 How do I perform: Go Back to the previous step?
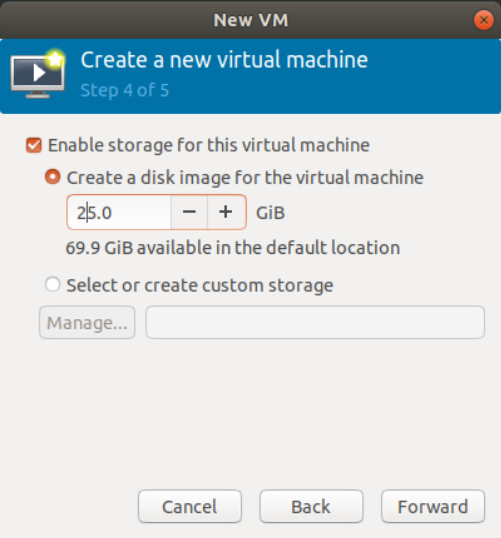click(x=311, y=506)
